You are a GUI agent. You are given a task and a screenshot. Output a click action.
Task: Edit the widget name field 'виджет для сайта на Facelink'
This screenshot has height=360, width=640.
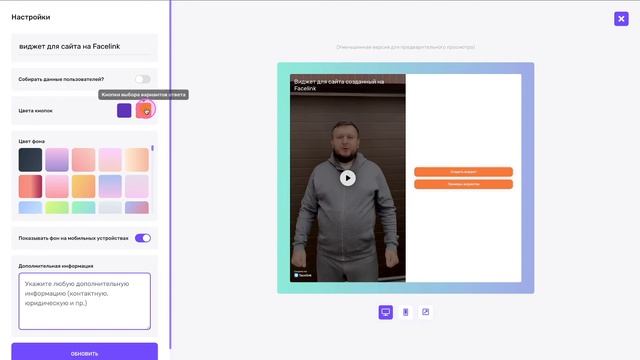click(84, 47)
